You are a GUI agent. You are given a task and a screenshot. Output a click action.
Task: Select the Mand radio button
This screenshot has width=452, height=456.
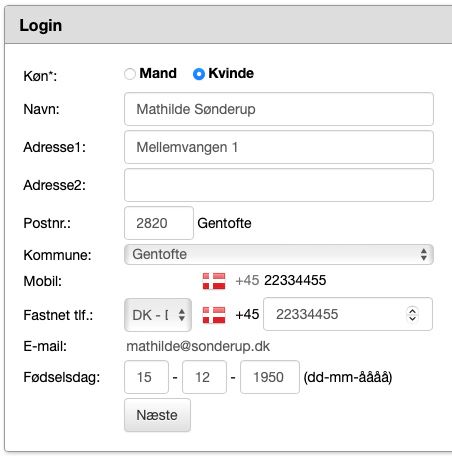click(x=130, y=74)
